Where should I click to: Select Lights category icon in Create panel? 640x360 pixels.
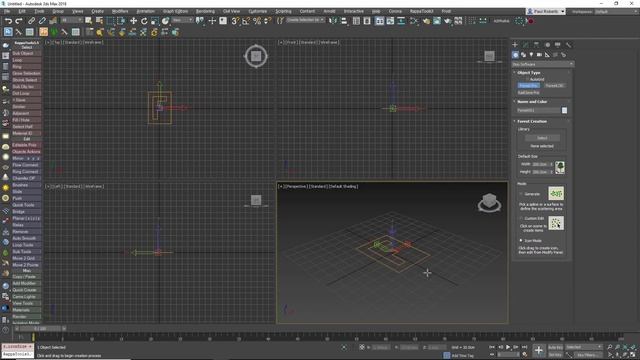(x=531, y=55)
